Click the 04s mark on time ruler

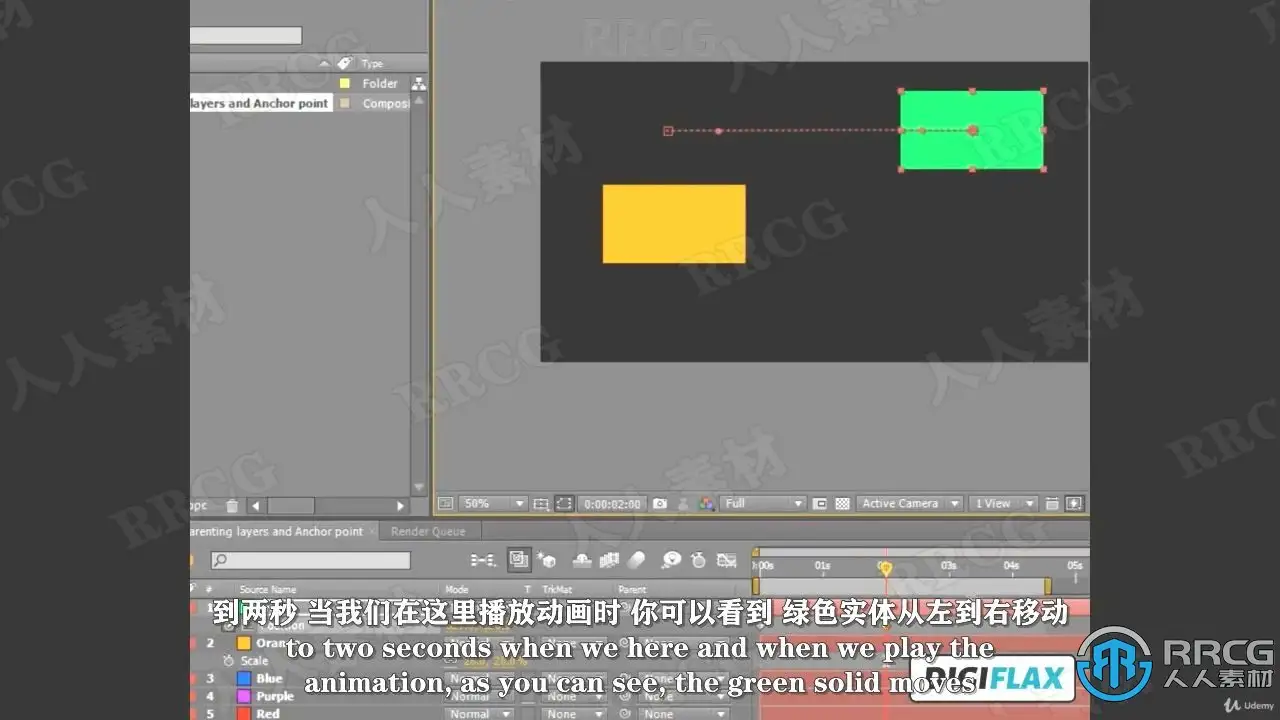point(1012,566)
